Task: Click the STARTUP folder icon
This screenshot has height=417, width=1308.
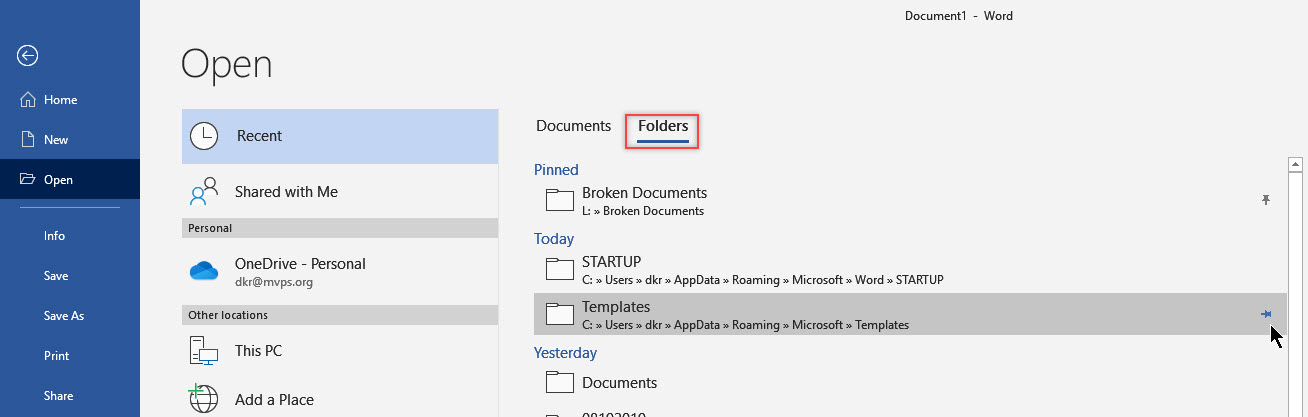Action: (560, 269)
